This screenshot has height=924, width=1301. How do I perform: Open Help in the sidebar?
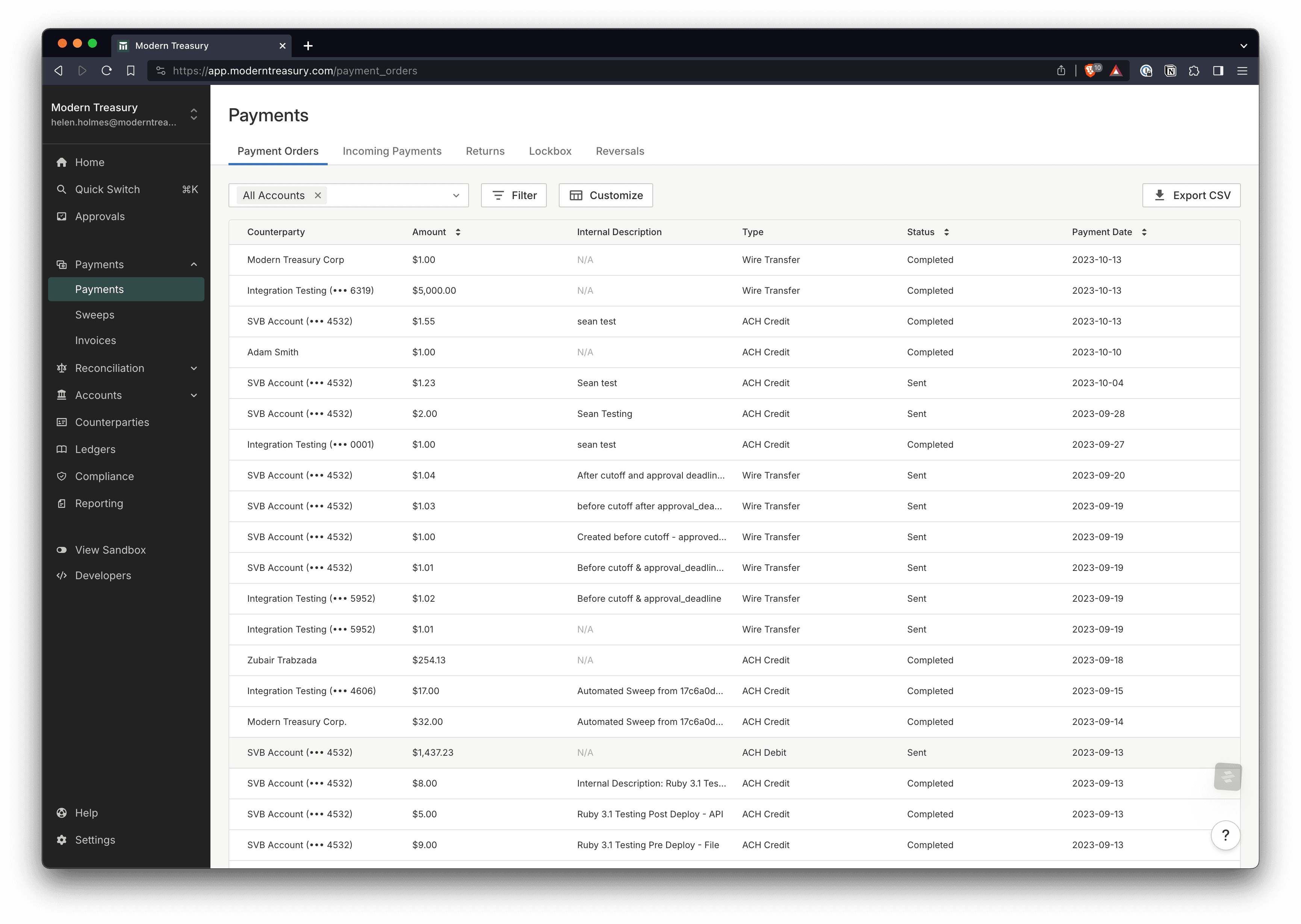(126, 813)
